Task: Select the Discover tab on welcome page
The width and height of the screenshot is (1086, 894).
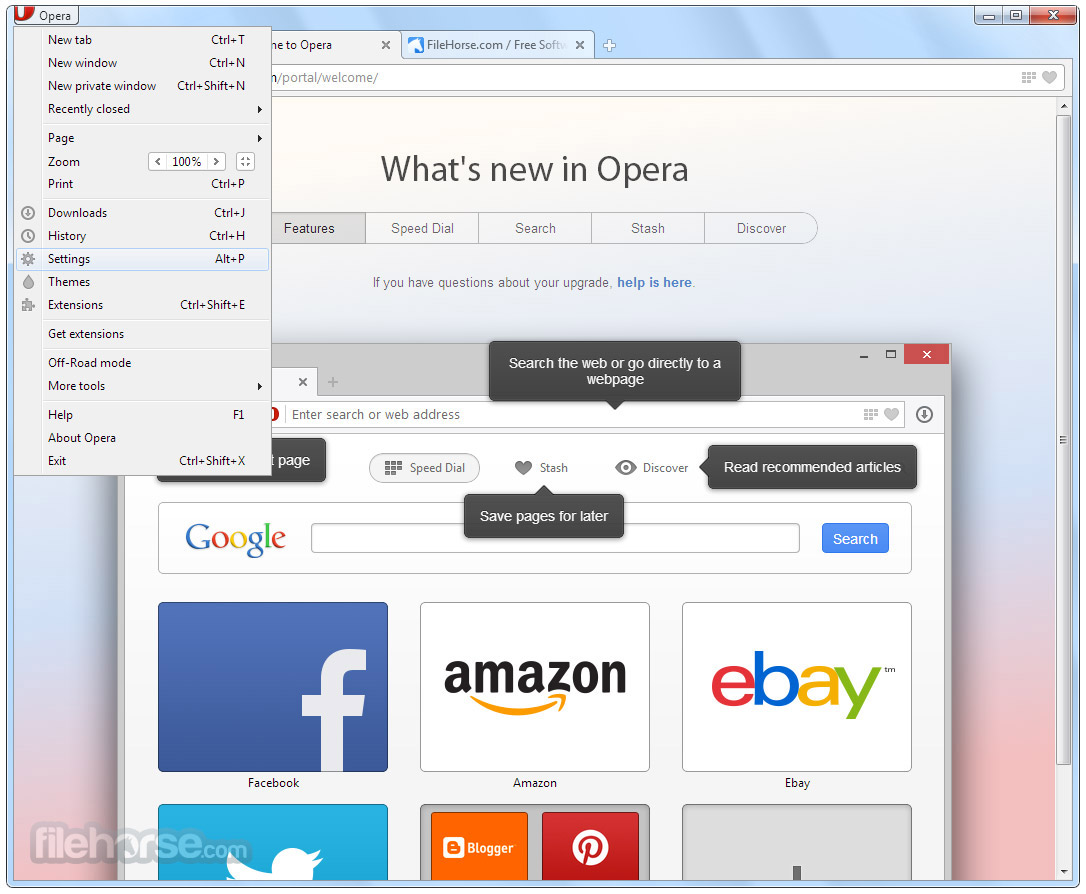Action: point(760,229)
